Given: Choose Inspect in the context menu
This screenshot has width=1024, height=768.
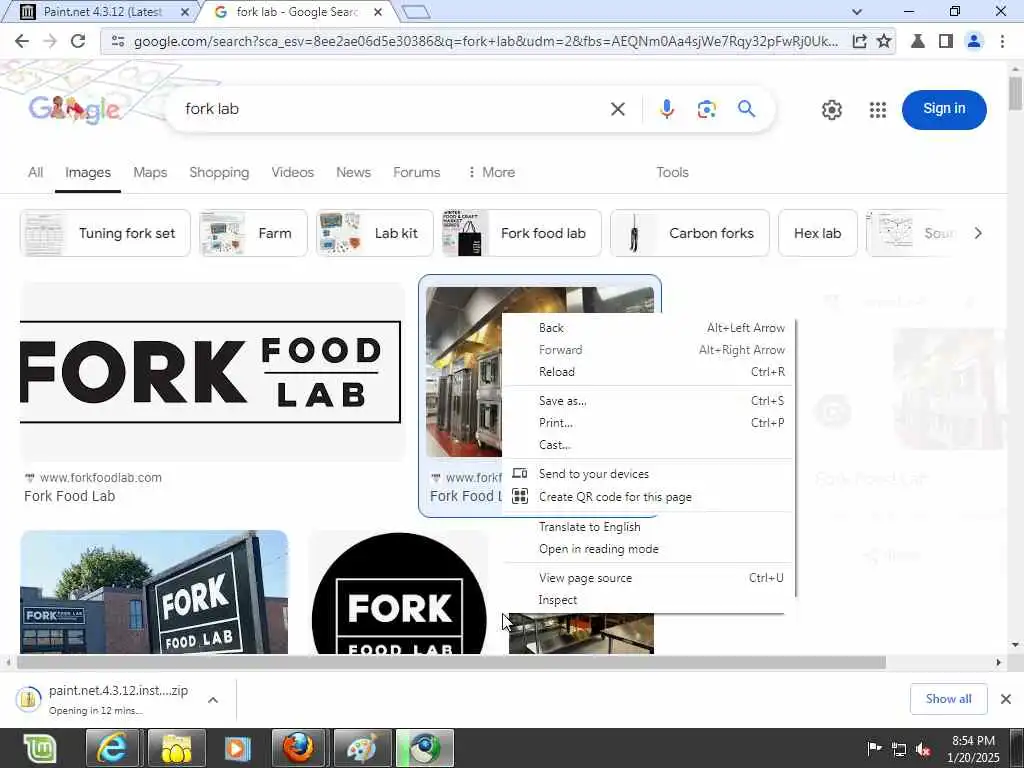Looking at the screenshot, I should point(649,600).
